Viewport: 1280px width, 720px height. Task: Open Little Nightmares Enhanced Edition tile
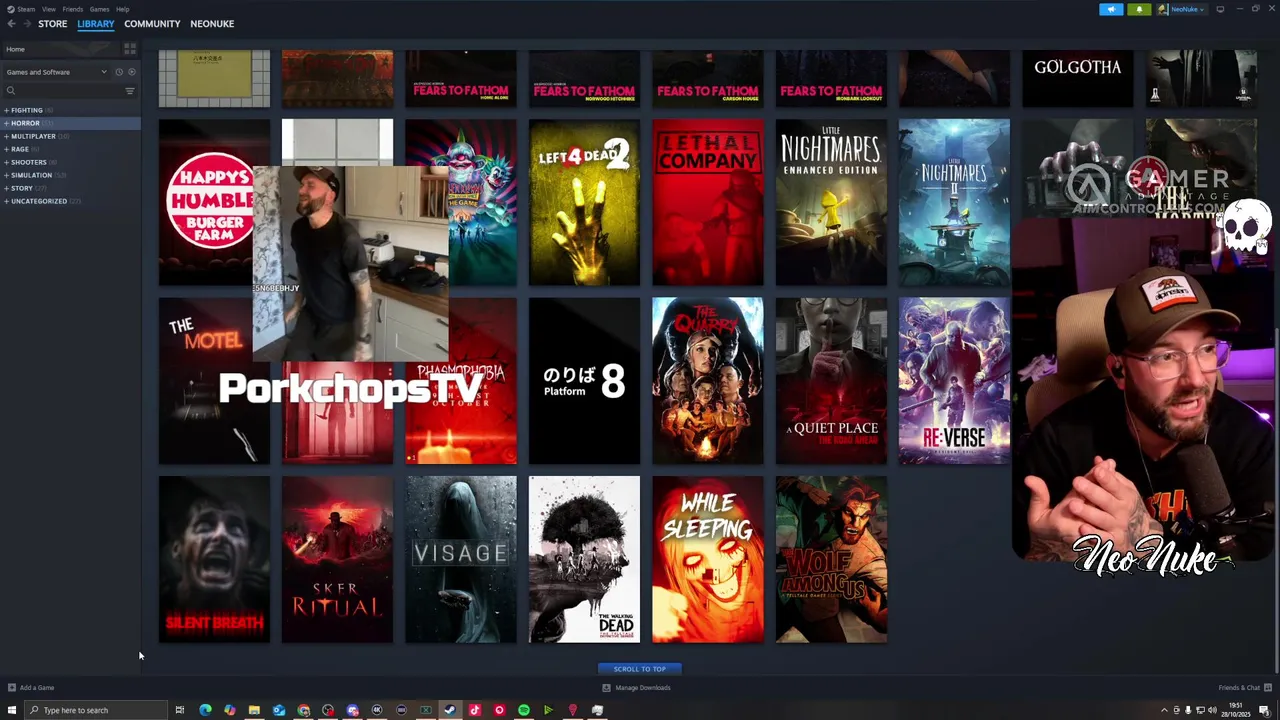pos(831,202)
